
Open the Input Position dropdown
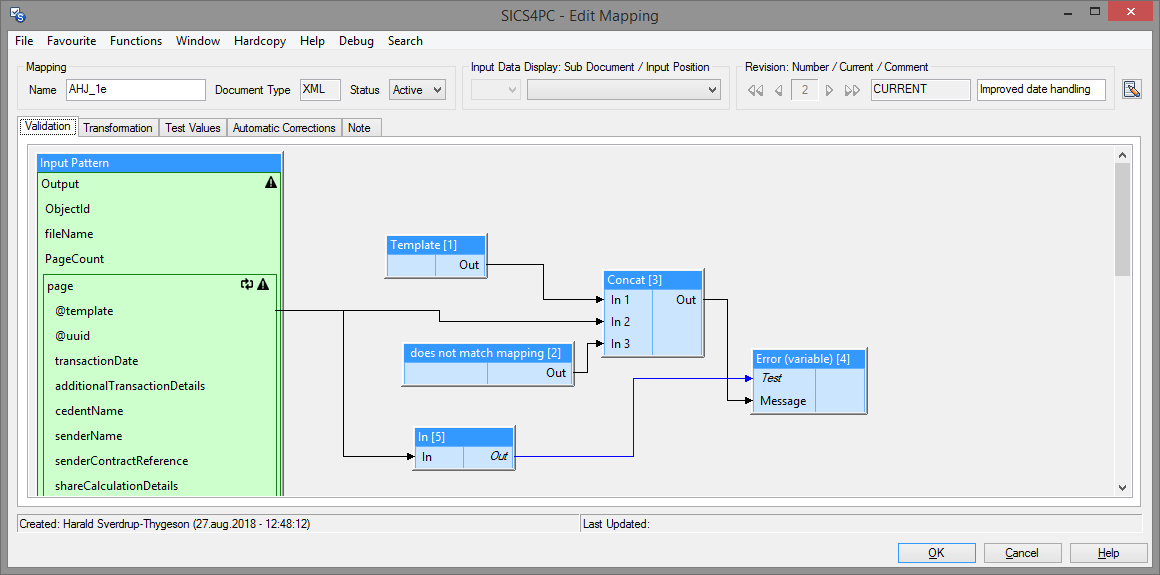pos(623,90)
